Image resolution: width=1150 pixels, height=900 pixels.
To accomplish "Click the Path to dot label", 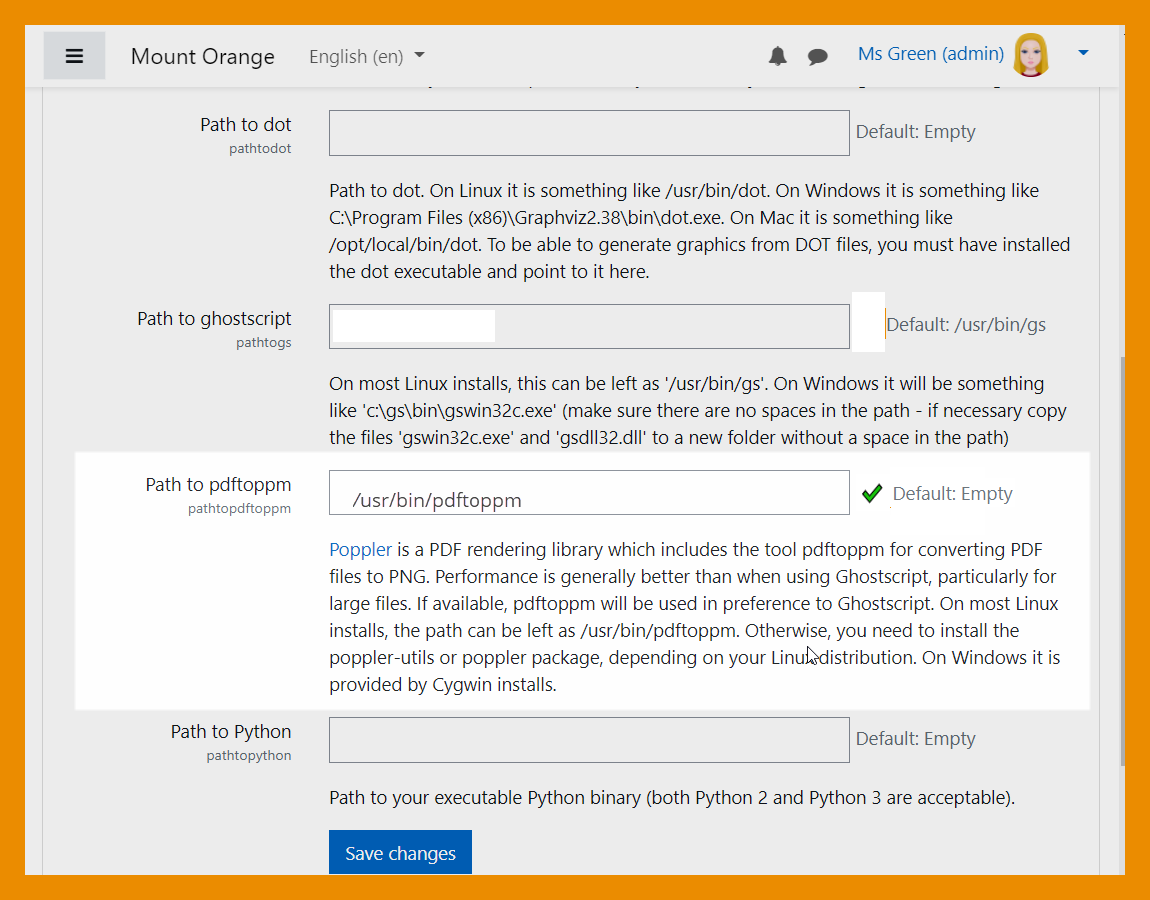I will click(x=245, y=125).
